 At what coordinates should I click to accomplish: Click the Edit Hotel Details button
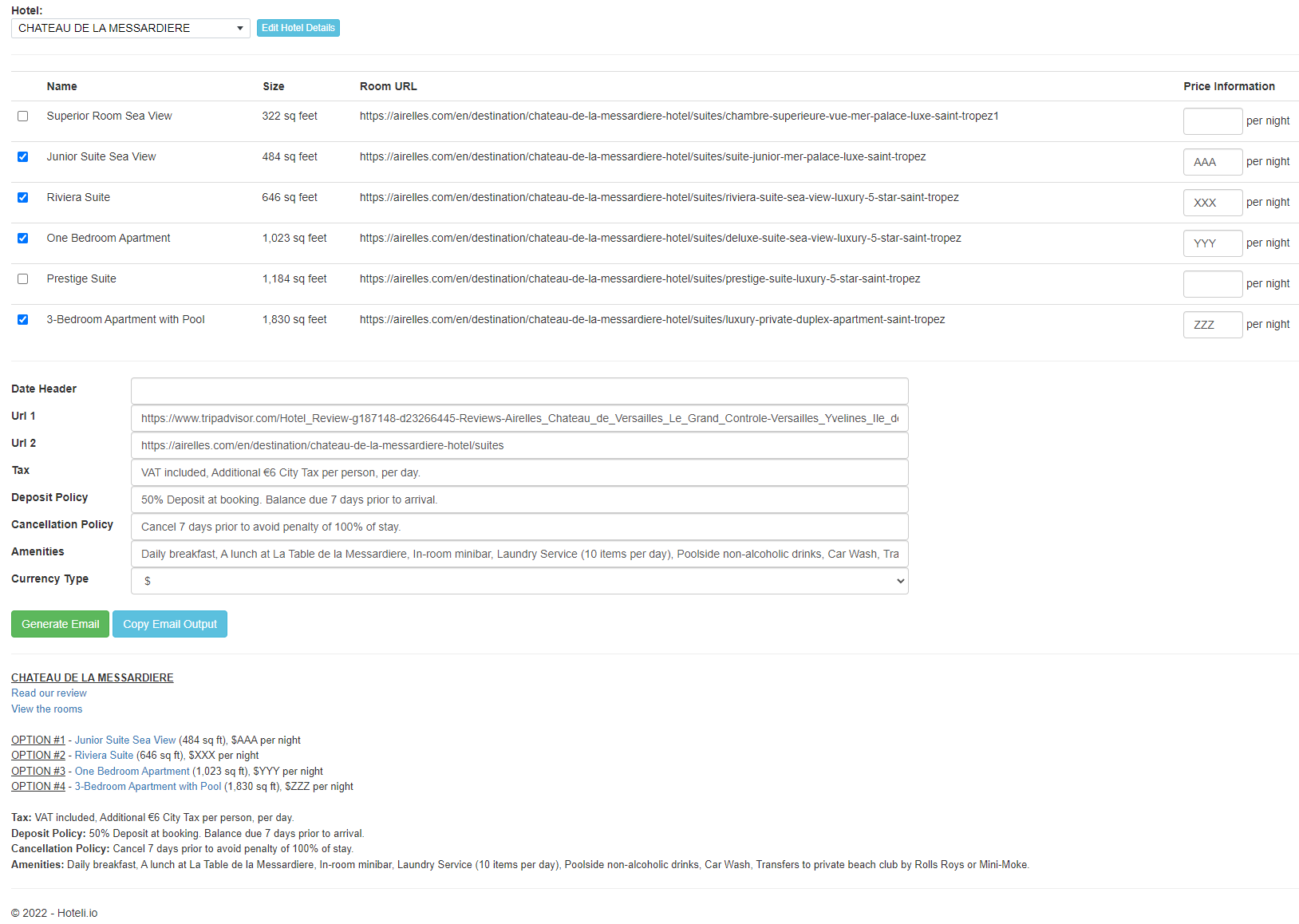[x=298, y=28]
